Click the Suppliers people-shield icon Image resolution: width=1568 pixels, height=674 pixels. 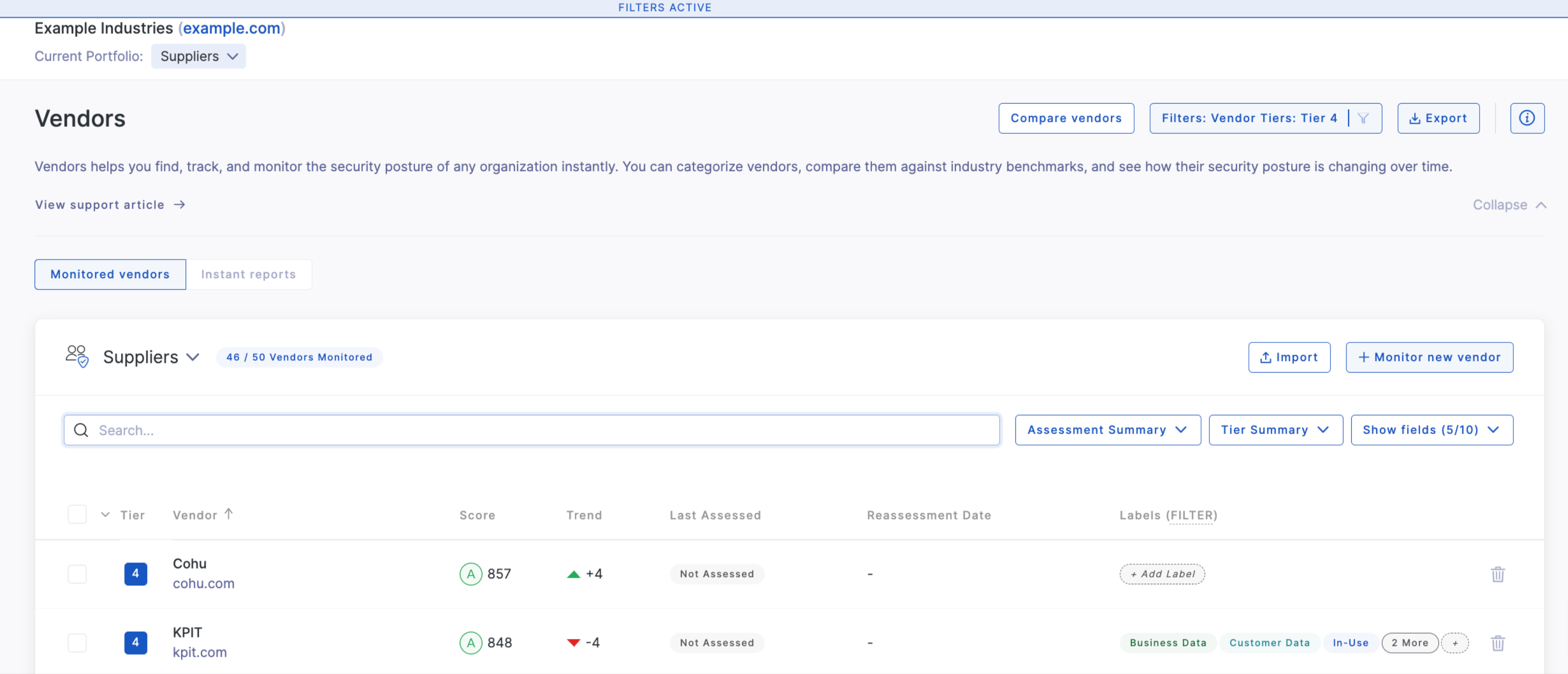tap(77, 357)
